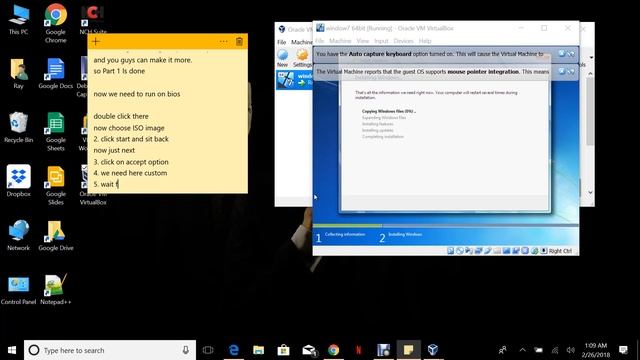
Task: Click the microphone icon in search box
Action: pyautogui.click(x=186, y=350)
